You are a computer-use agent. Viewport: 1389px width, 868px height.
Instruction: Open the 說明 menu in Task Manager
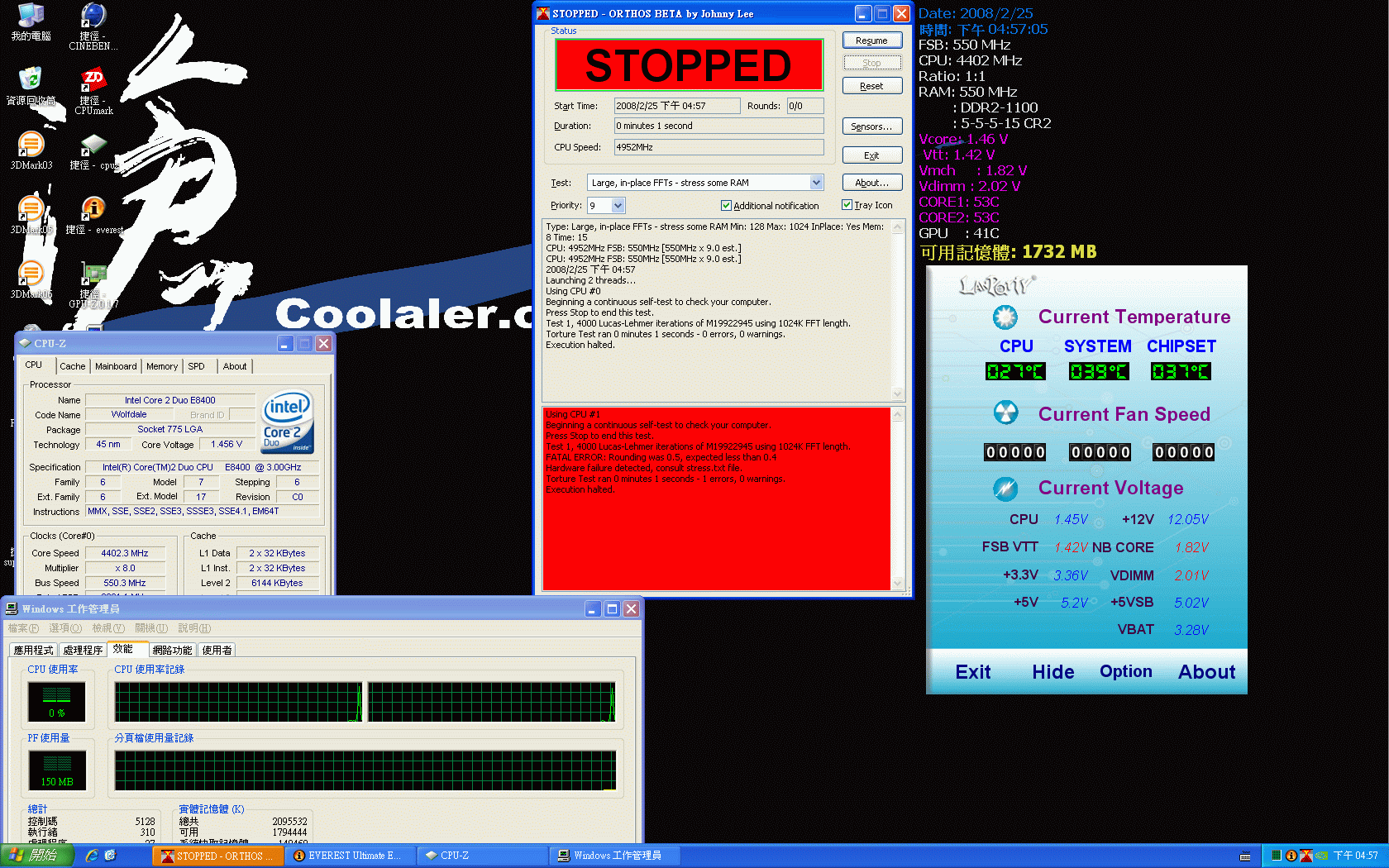click(194, 628)
